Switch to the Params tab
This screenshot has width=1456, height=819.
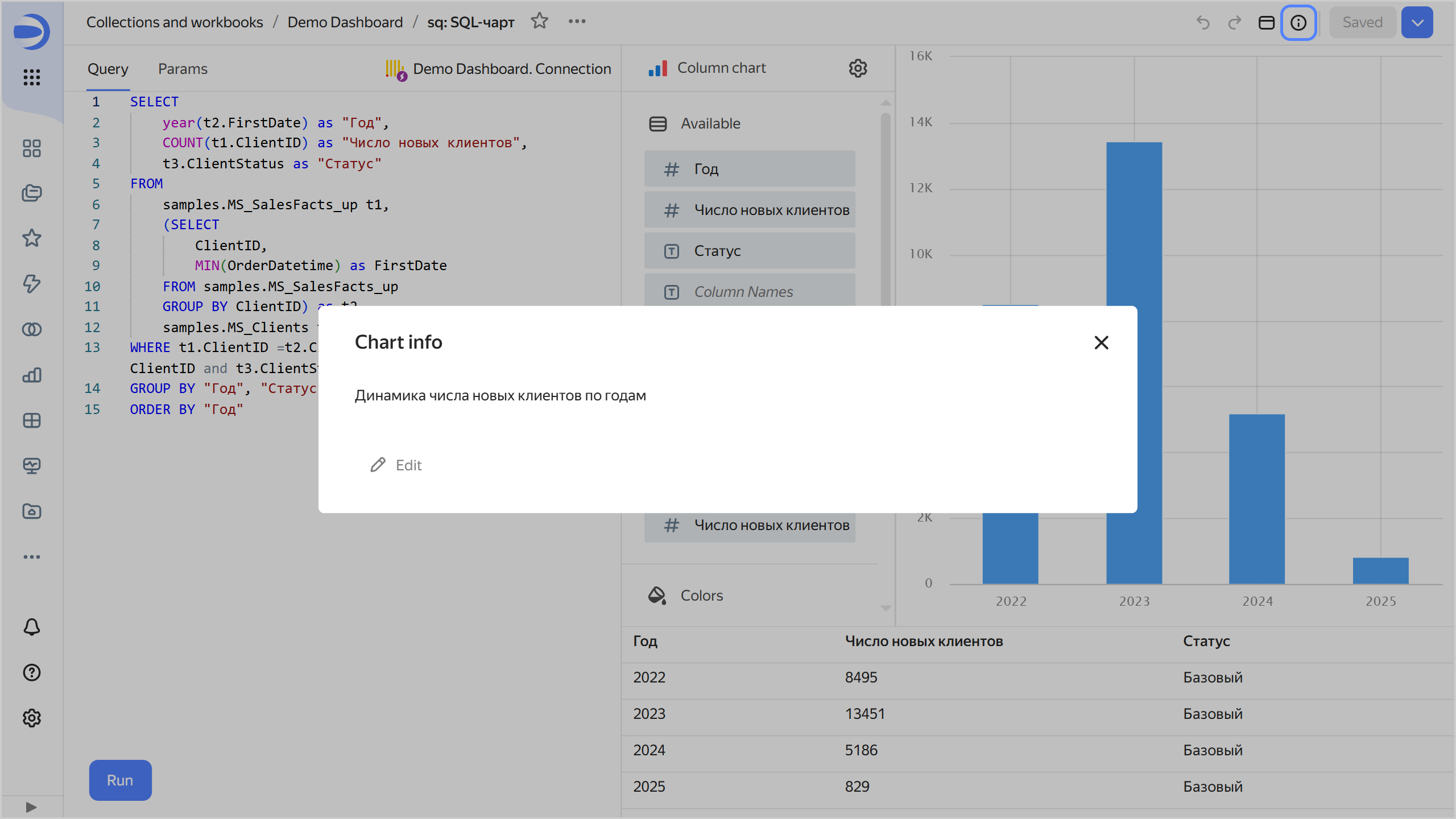(x=183, y=69)
